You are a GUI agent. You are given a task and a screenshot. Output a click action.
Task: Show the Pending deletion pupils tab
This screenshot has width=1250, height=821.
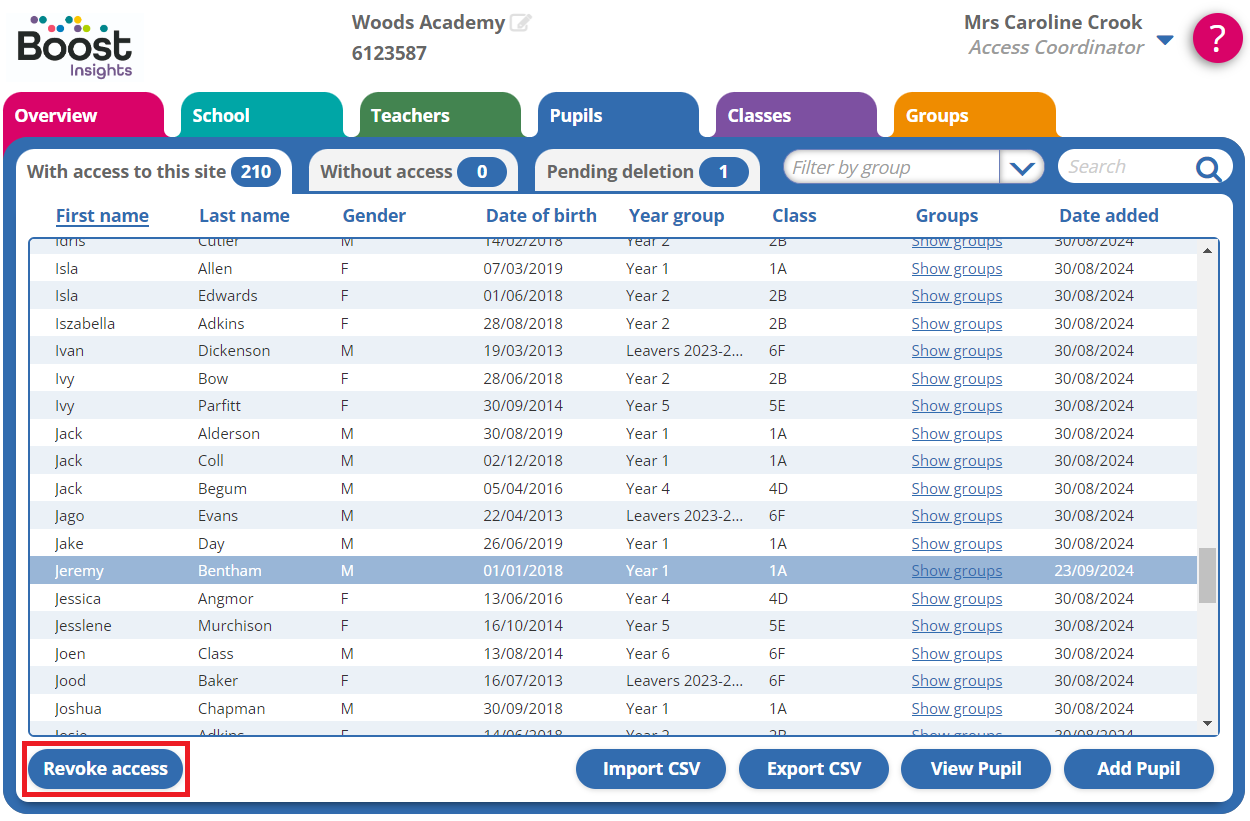(x=647, y=172)
